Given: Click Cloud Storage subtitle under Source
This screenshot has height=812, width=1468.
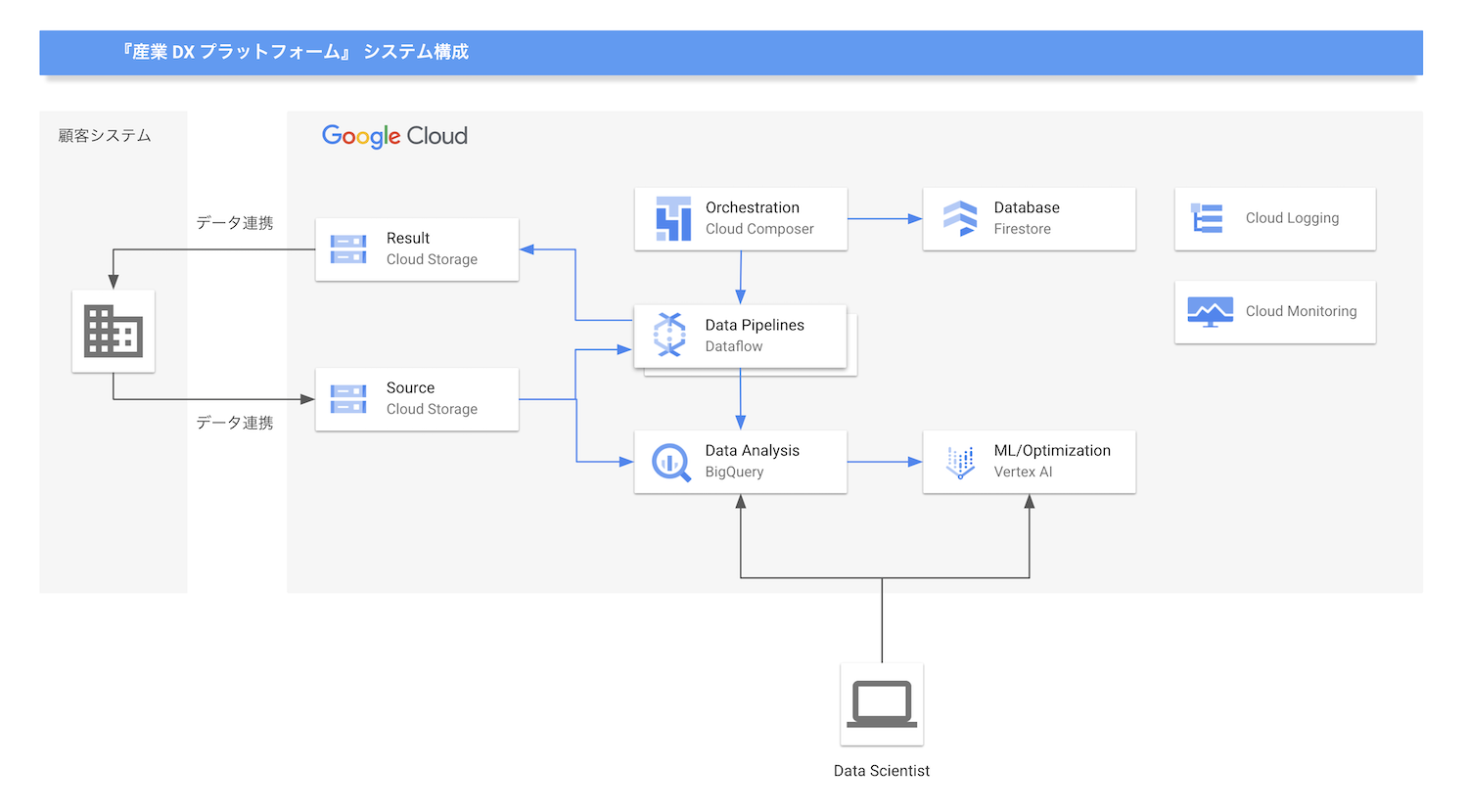Looking at the screenshot, I should [432, 409].
